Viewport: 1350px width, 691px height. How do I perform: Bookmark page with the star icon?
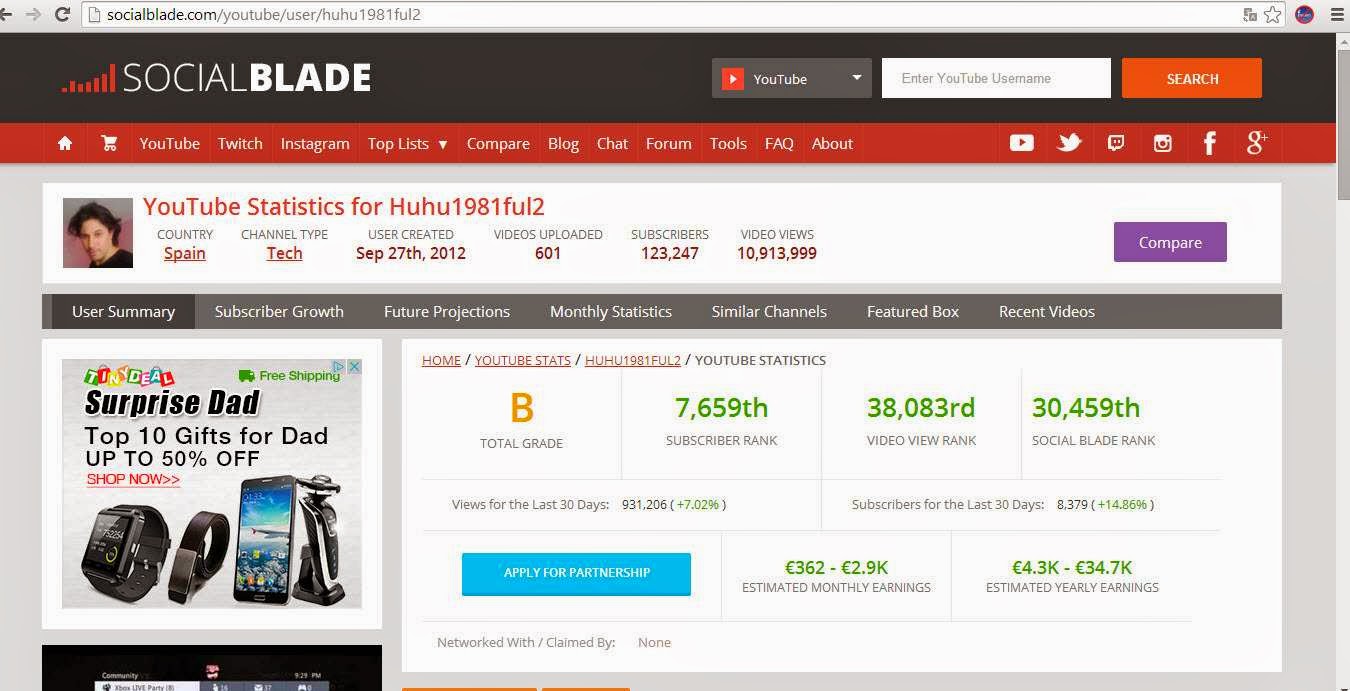(1272, 14)
